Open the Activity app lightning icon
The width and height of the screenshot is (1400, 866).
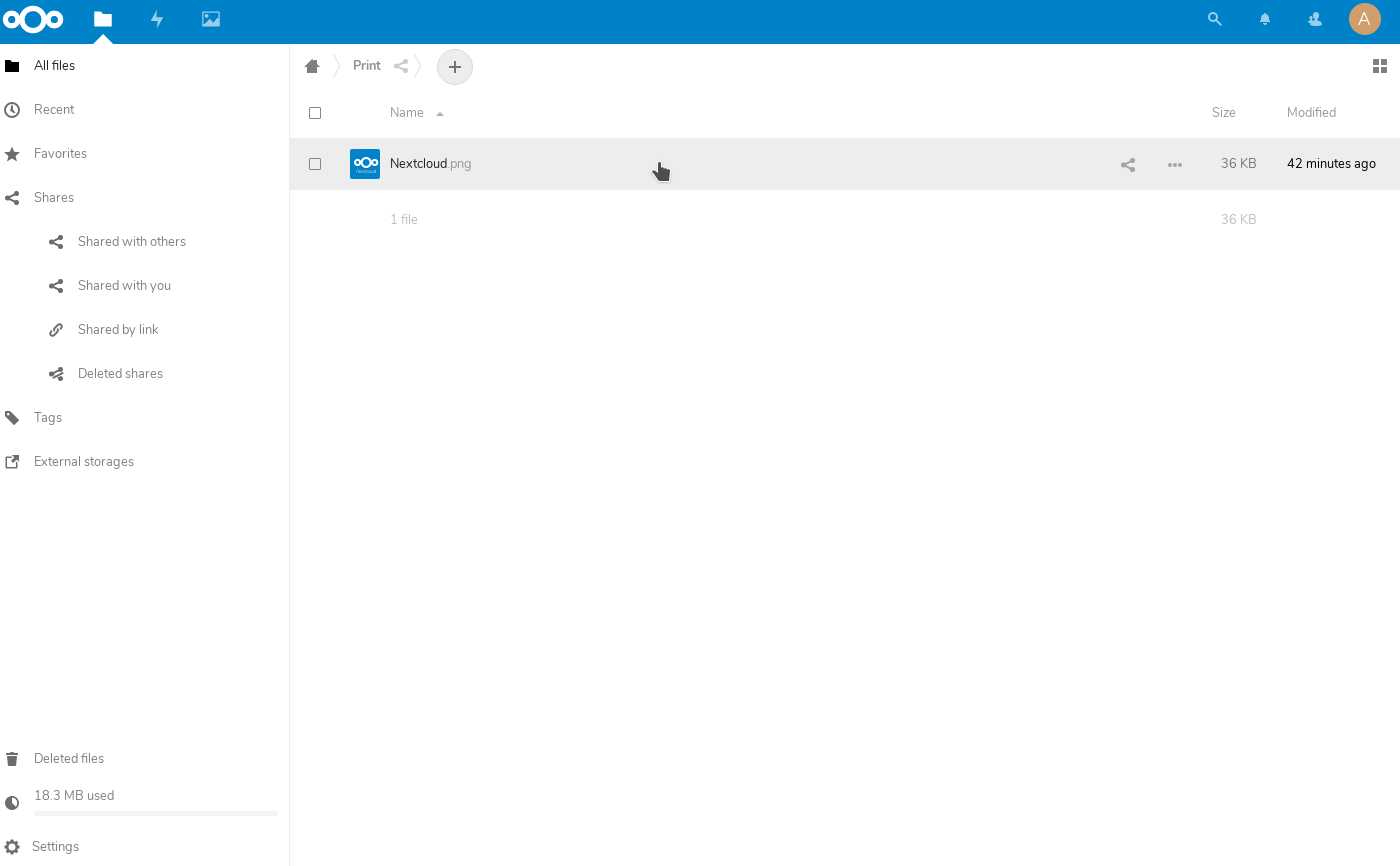(157, 19)
